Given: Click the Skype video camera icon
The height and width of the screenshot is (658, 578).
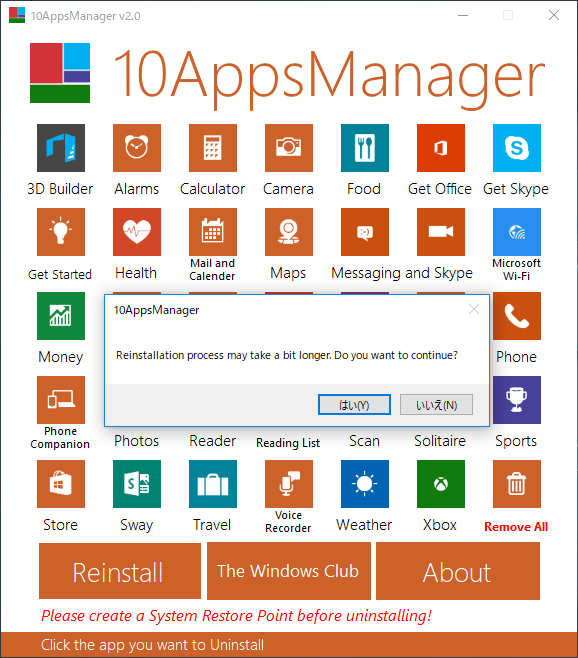Looking at the screenshot, I should (x=441, y=232).
